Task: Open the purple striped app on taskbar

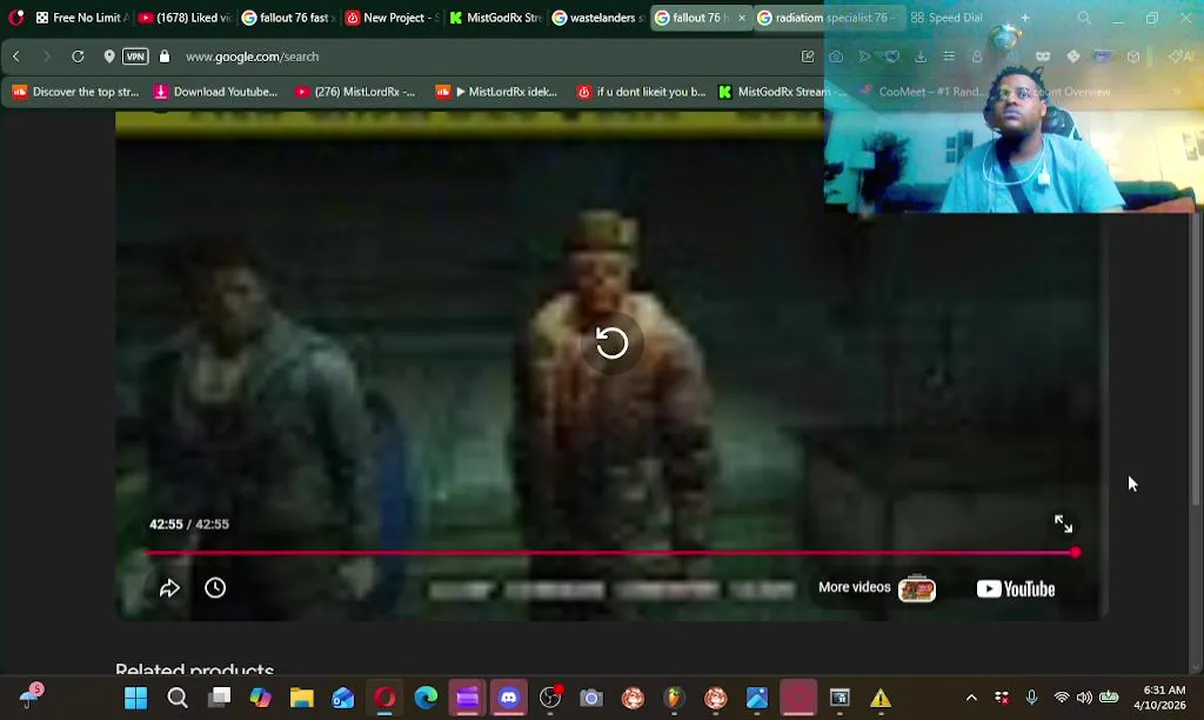Action: [467, 698]
